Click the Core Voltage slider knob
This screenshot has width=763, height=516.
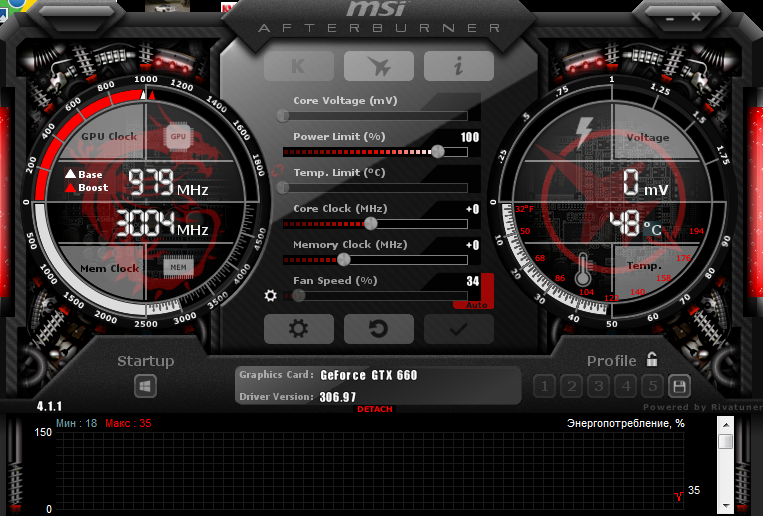tap(283, 116)
